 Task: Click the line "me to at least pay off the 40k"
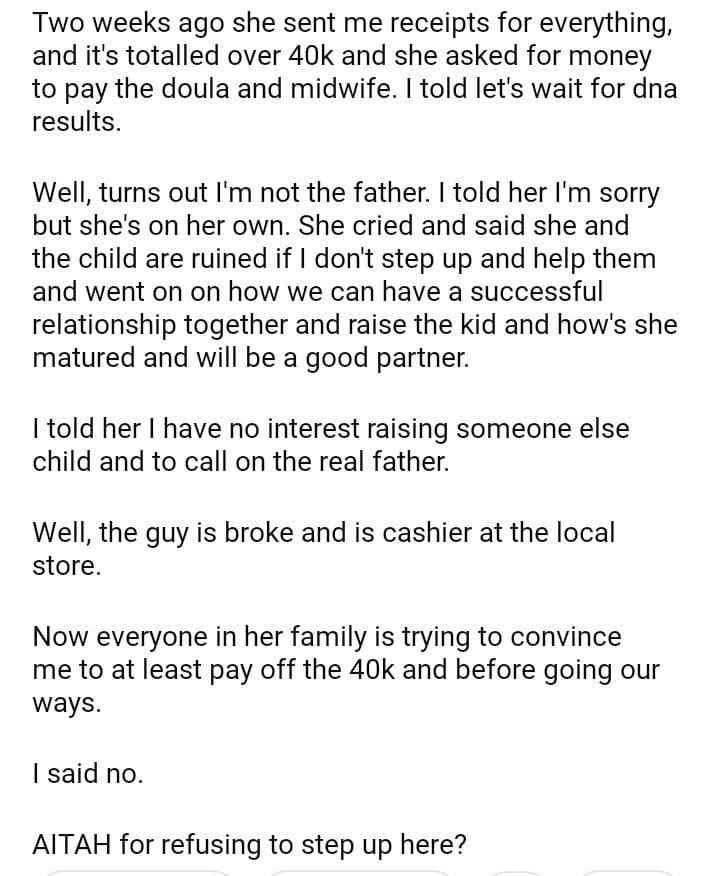[x=346, y=670]
